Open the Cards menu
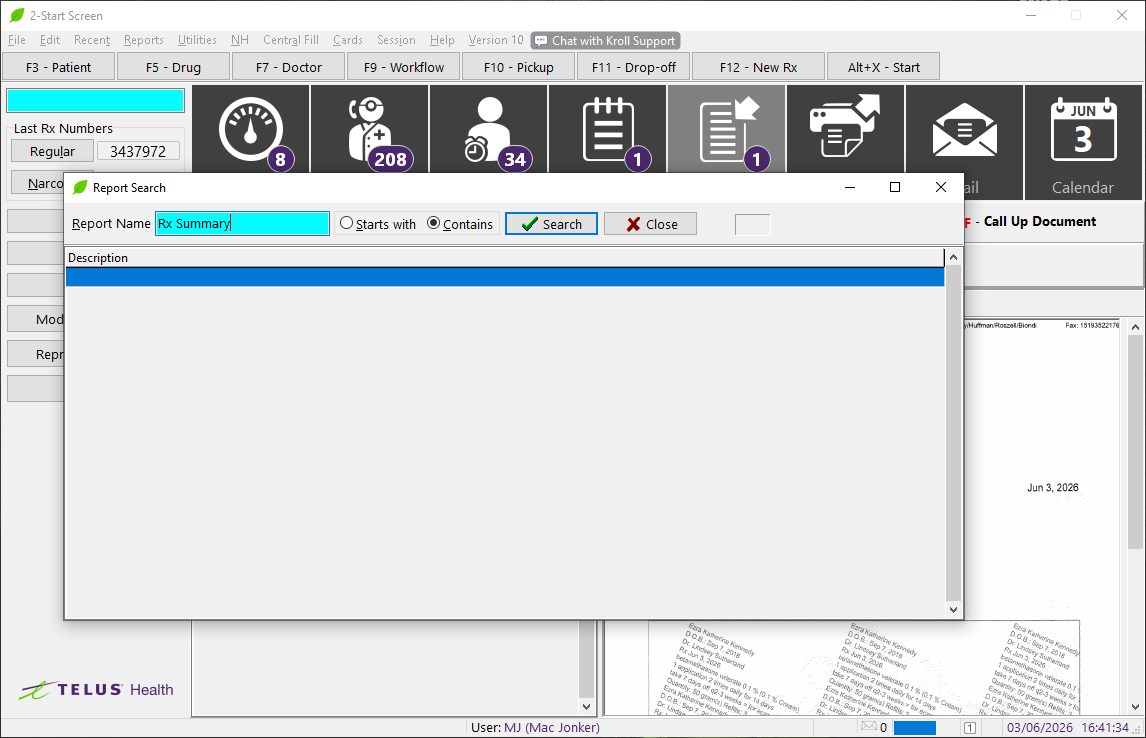This screenshot has width=1146, height=738. [x=348, y=40]
